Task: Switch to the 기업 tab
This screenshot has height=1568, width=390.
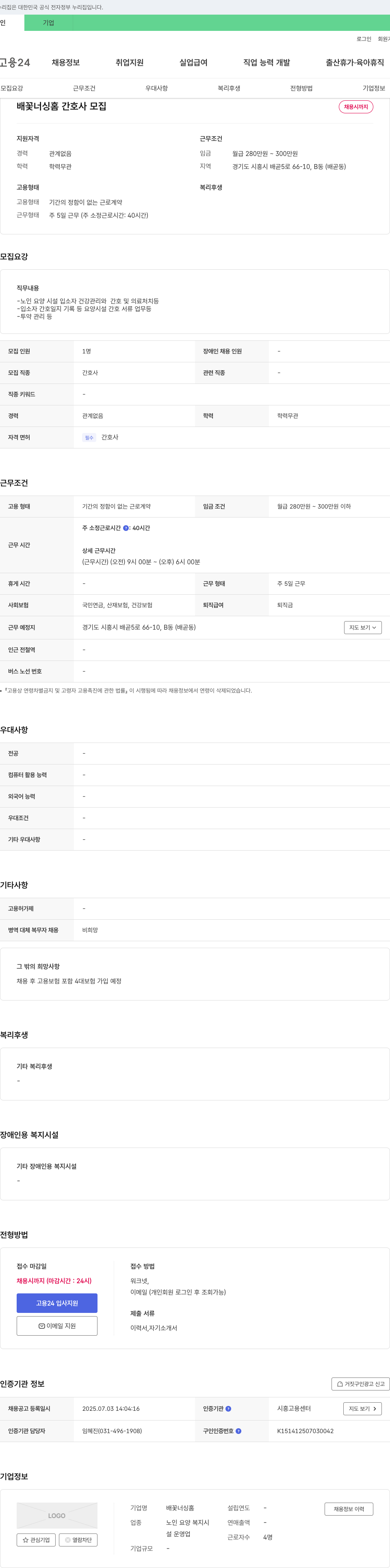Action: pyautogui.click(x=49, y=22)
